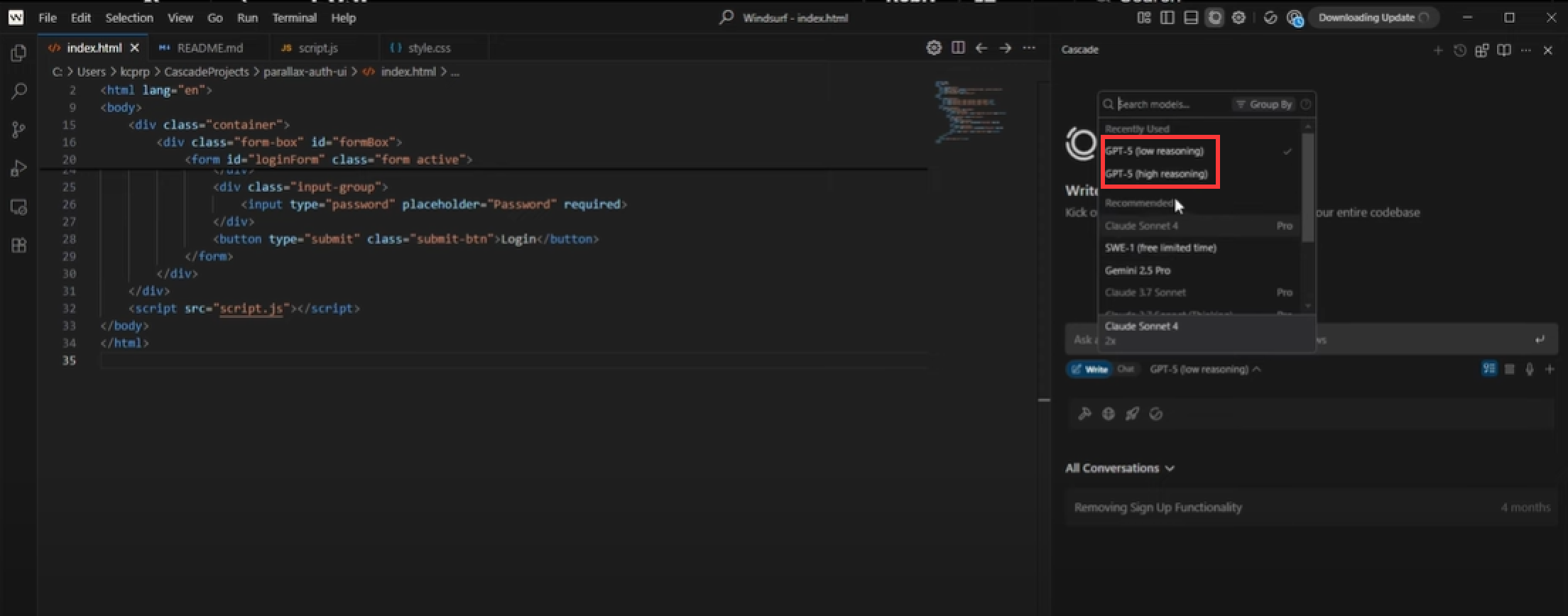Open the Edit menu
1568x616 pixels.
[81, 18]
